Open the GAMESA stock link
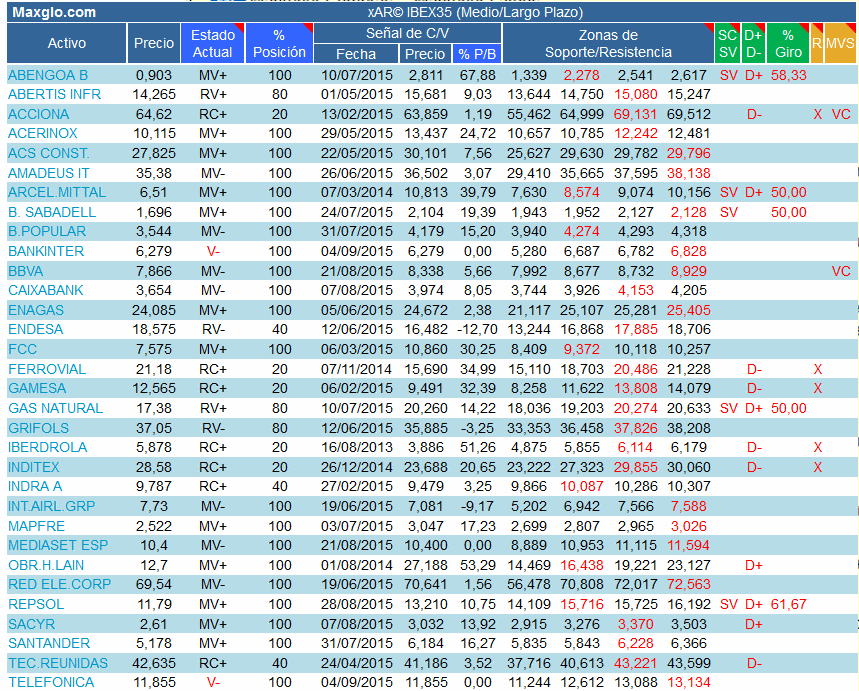Screen dimensions: 859x691 tap(37, 388)
